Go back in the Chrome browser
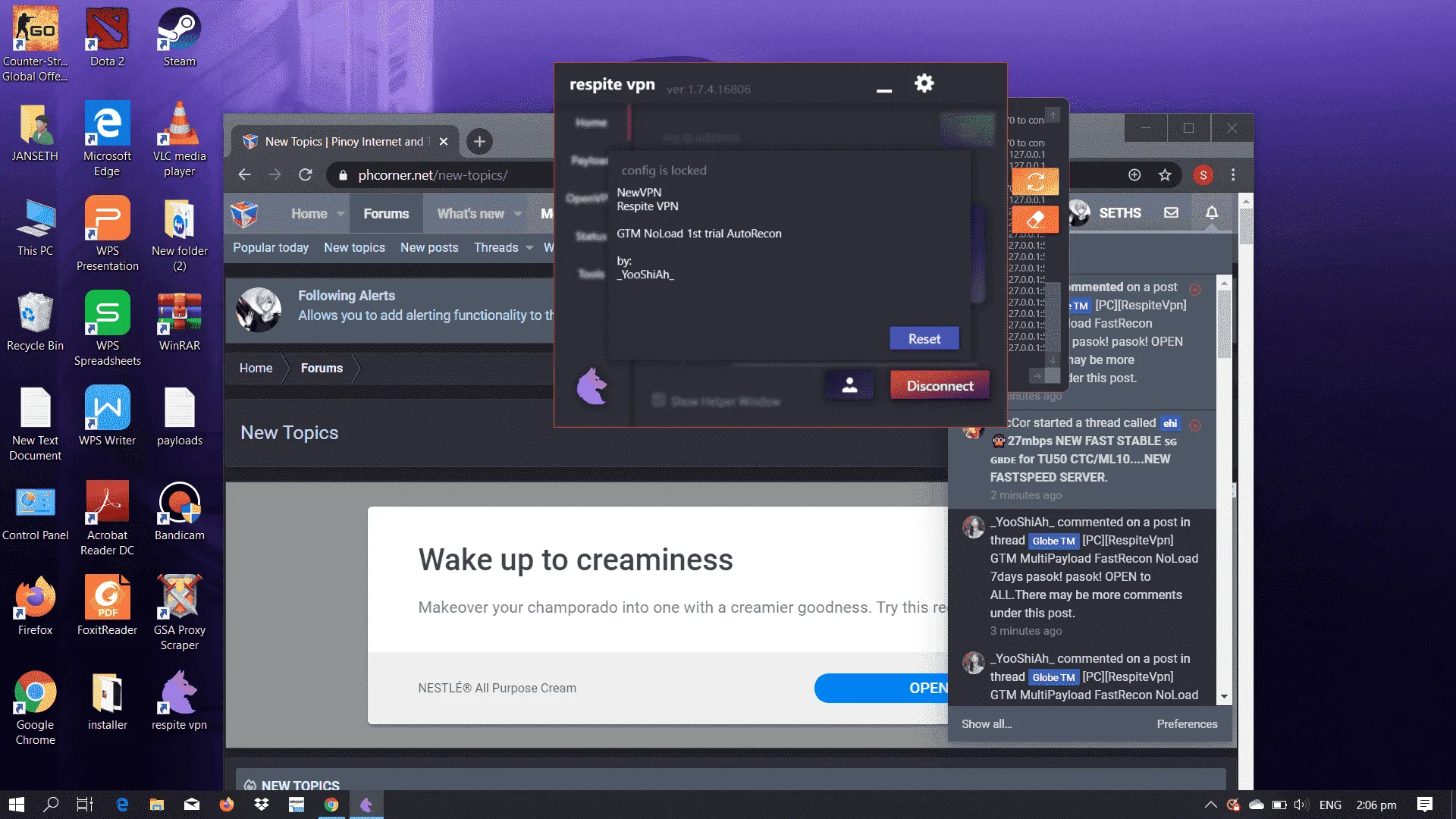 [x=244, y=175]
